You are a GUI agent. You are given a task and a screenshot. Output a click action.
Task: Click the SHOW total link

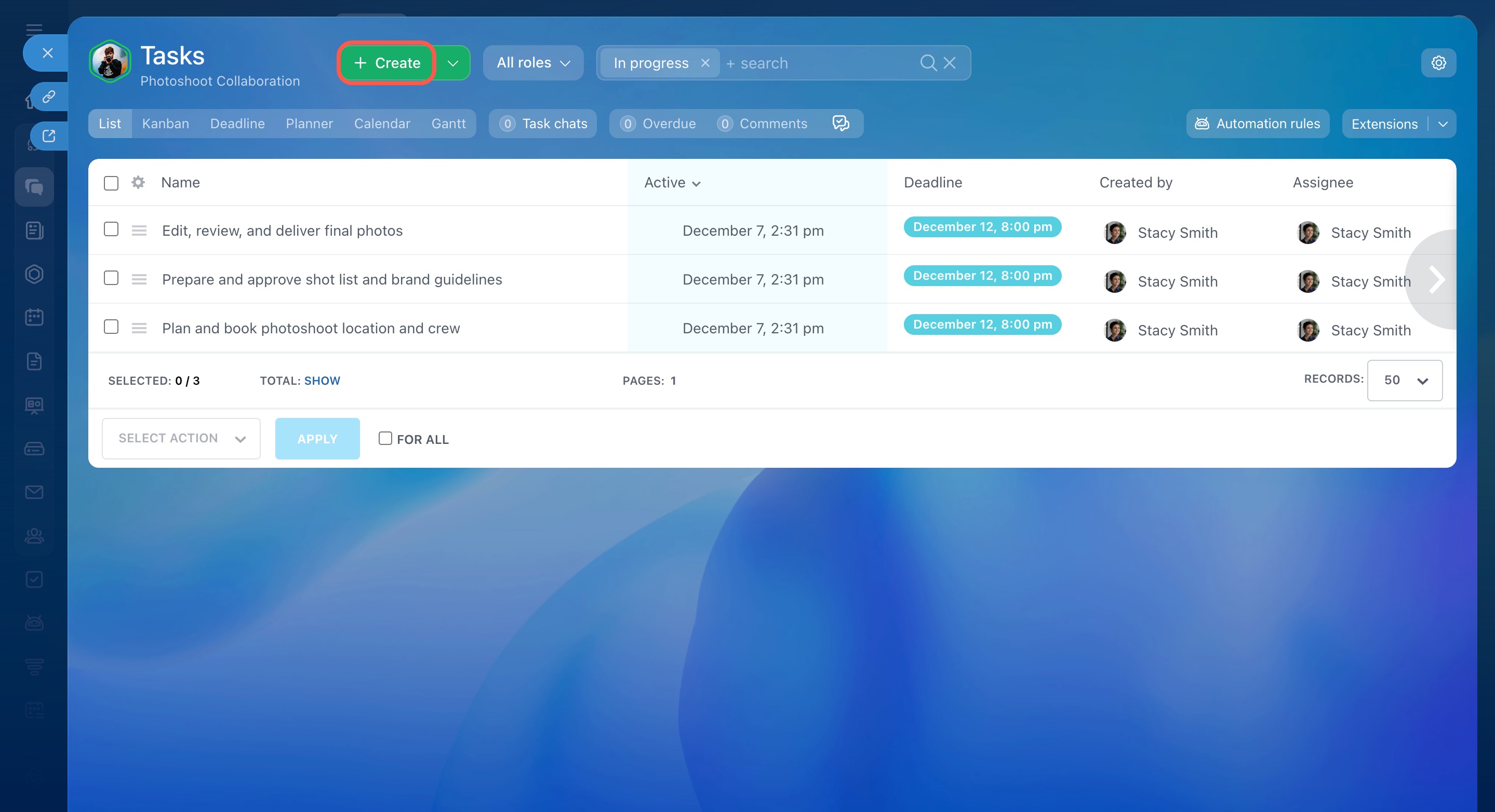[x=322, y=381]
